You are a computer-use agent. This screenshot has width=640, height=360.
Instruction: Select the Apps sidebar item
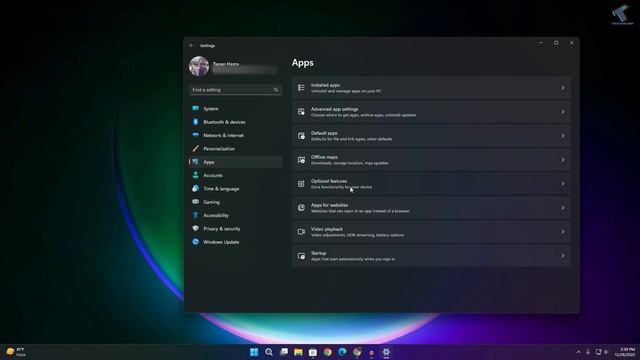click(x=236, y=162)
